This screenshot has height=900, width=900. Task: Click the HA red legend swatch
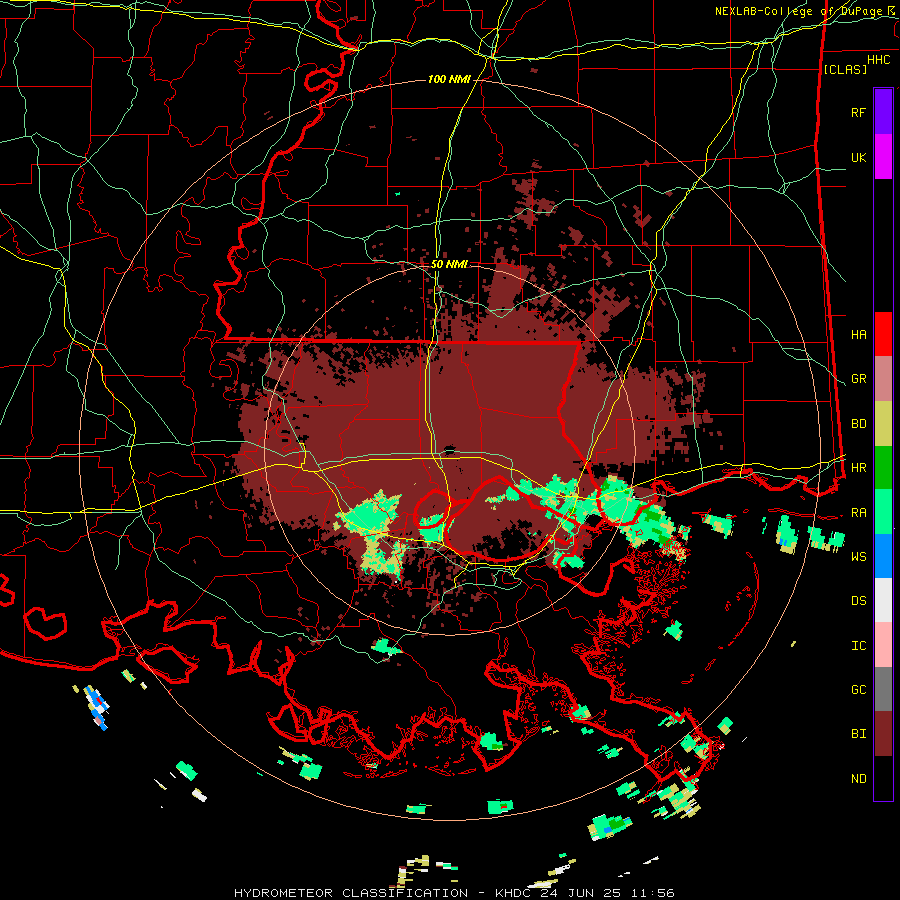pos(883,334)
